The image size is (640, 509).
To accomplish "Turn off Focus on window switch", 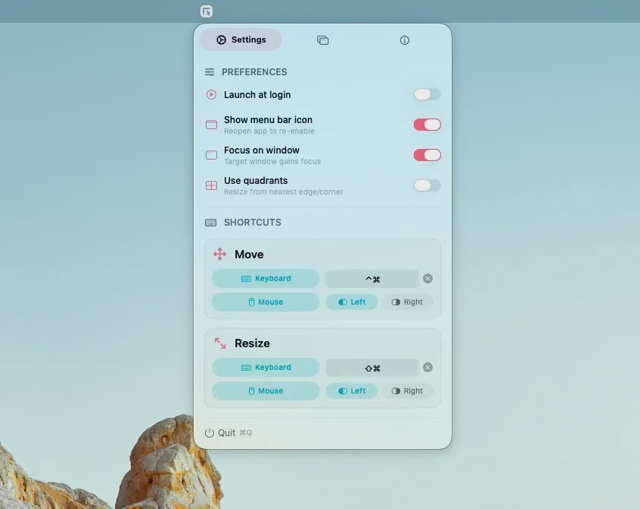I will [x=427, y=155].
